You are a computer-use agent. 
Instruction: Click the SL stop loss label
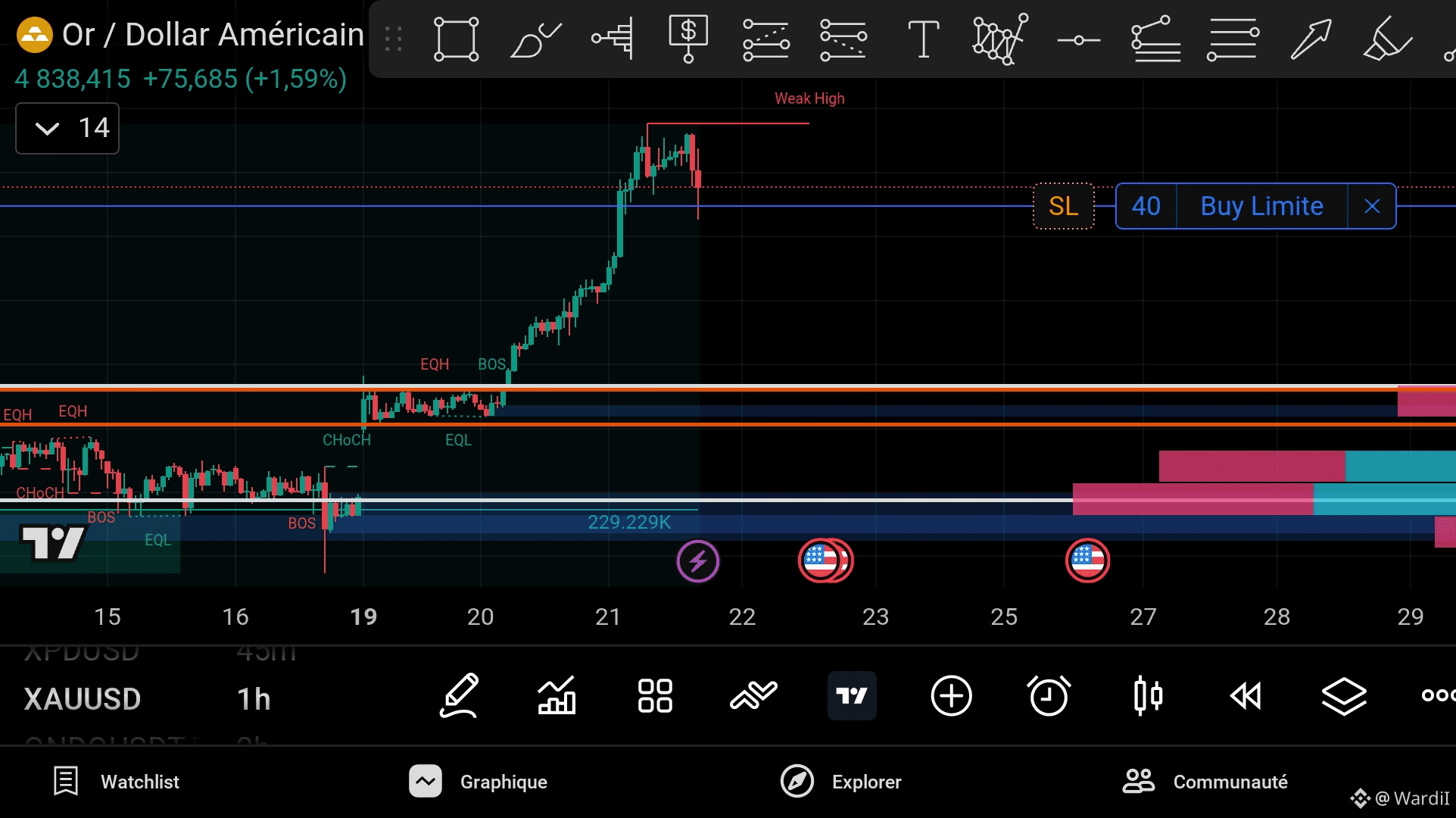1063,206
